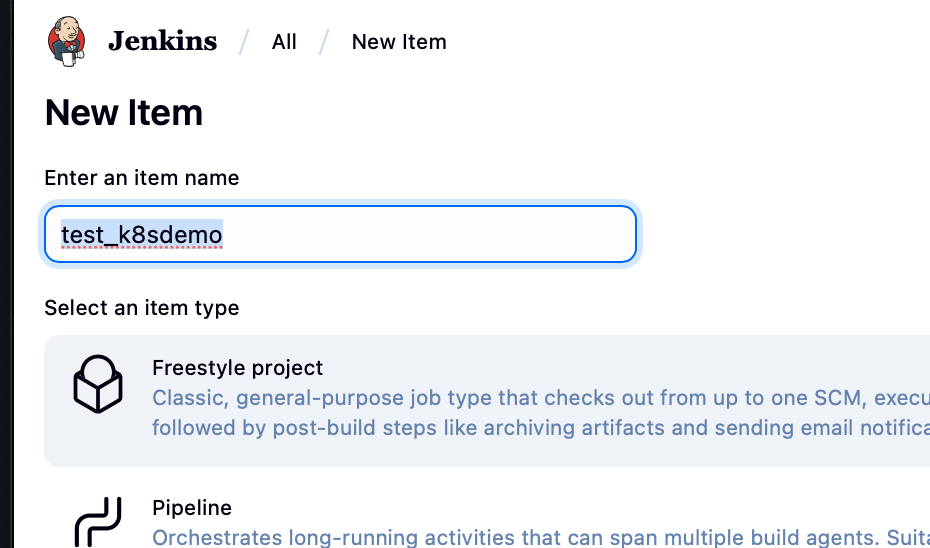Click the slash separator after Jenkins
This screenshot has height=548, width=930.
[x=243, y=42]
